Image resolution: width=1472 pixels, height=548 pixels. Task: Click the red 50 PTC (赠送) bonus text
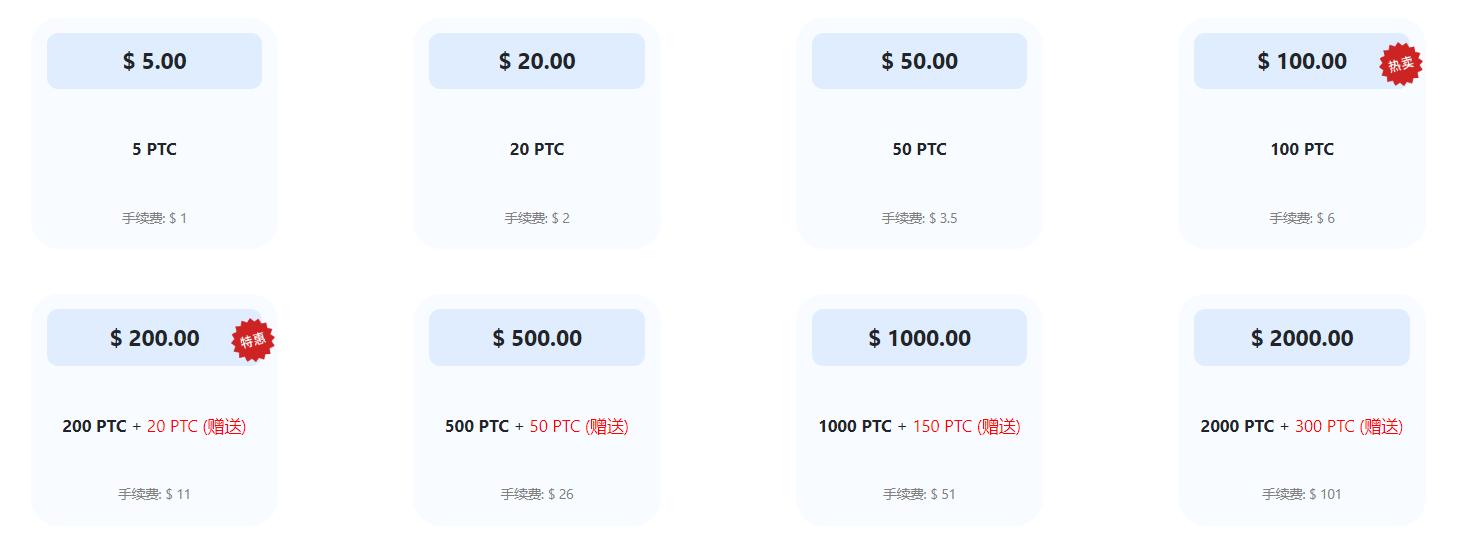click(578, 426)
